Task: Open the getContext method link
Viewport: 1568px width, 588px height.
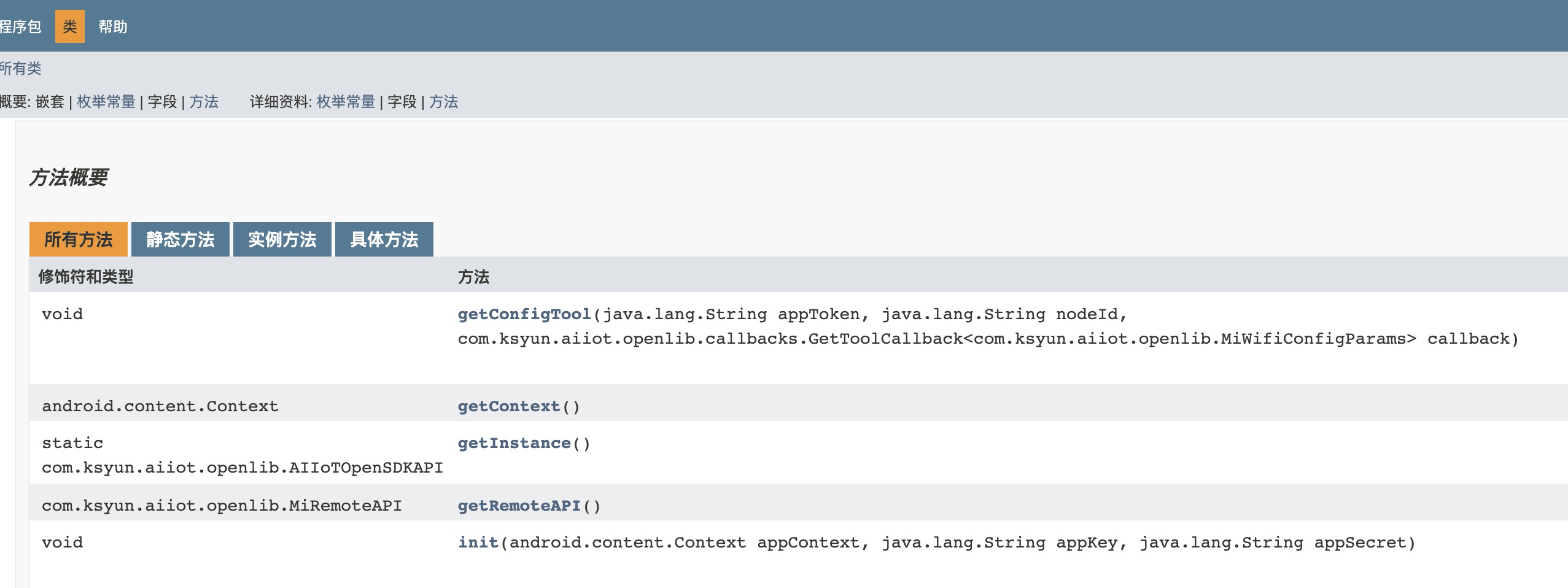Action: click(x=509, y=406)
